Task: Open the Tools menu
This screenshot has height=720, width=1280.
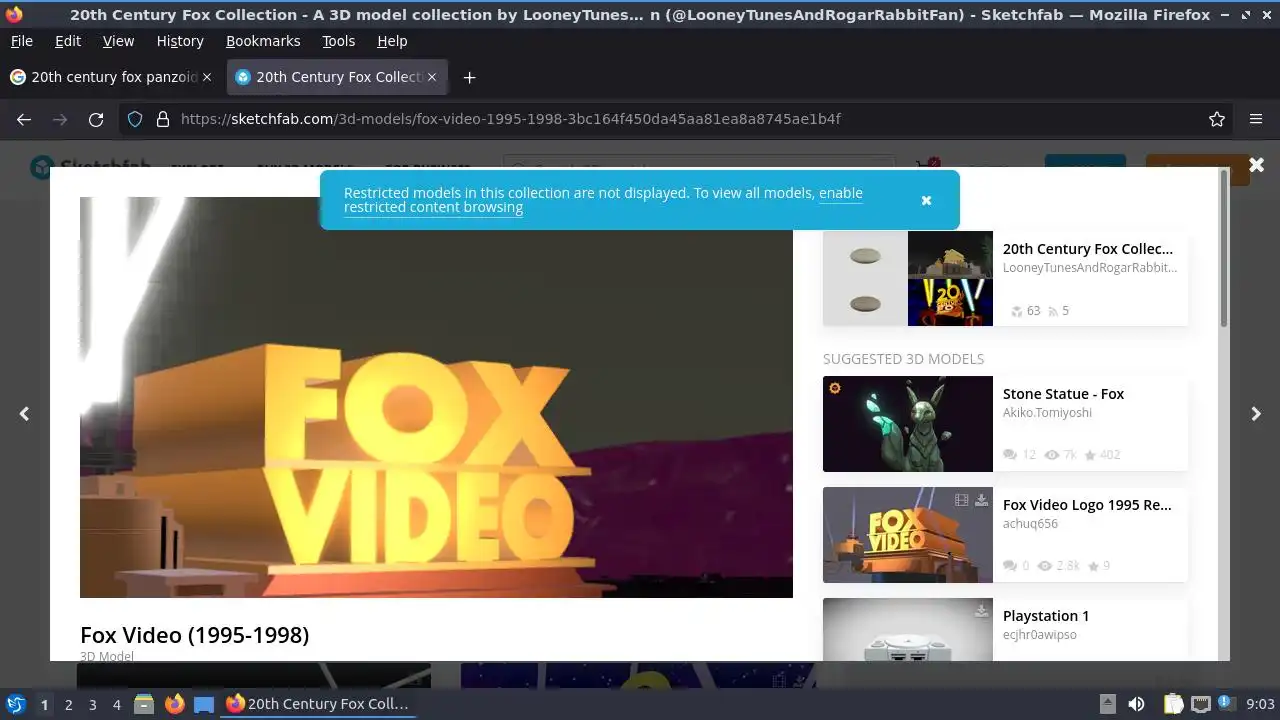Action: [338, 41]
